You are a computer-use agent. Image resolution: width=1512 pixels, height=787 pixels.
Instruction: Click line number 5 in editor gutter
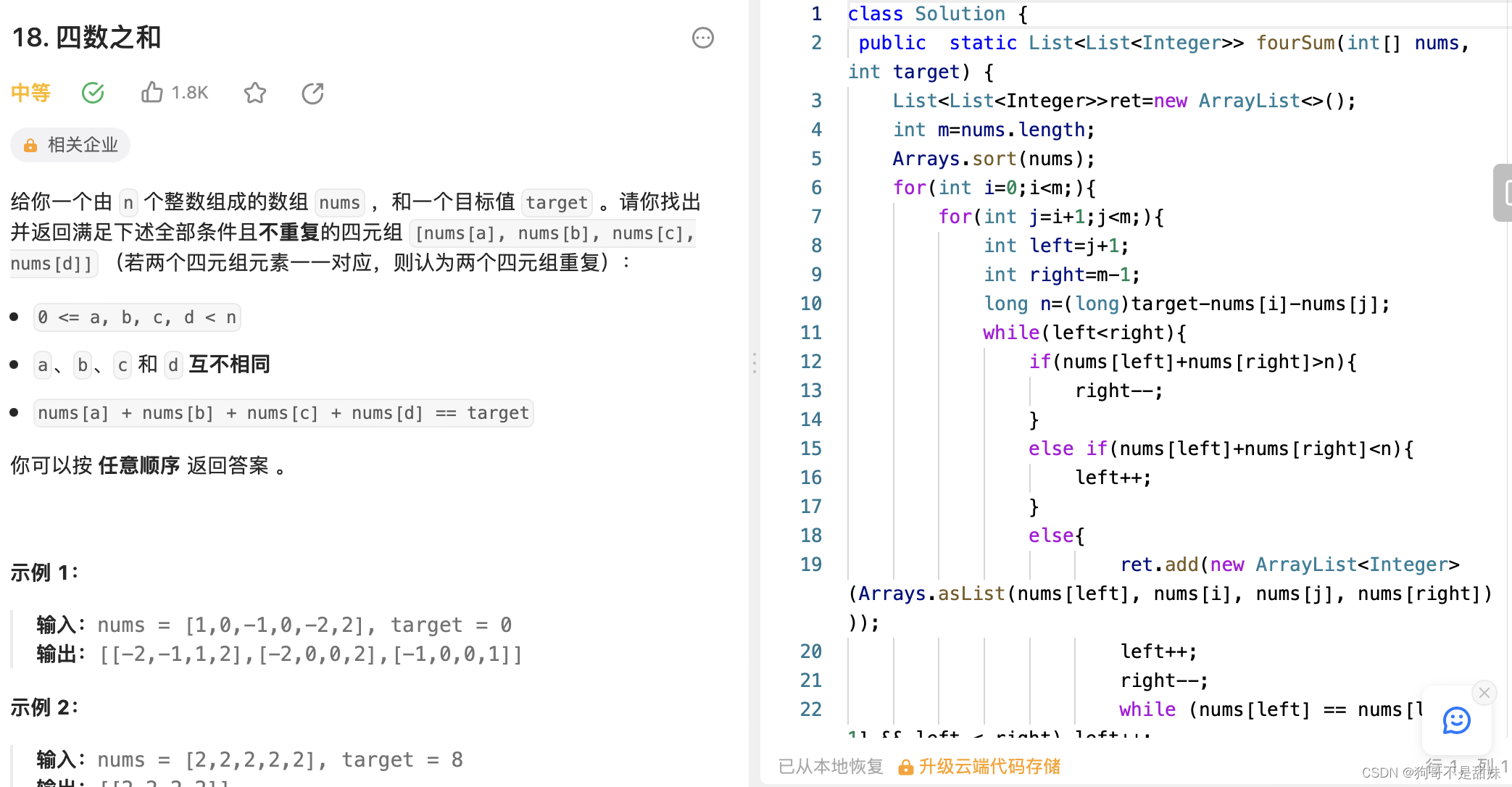(x=816, y=159)
